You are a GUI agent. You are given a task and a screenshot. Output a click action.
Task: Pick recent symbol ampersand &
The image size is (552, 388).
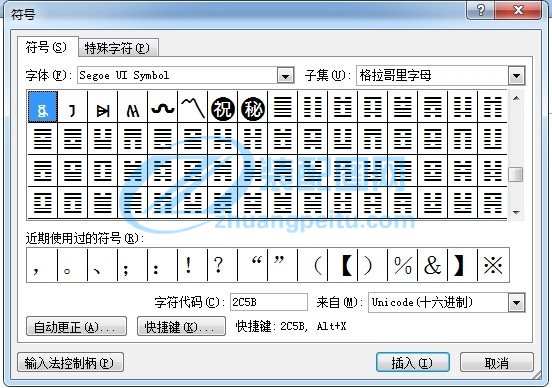[432, 265]
